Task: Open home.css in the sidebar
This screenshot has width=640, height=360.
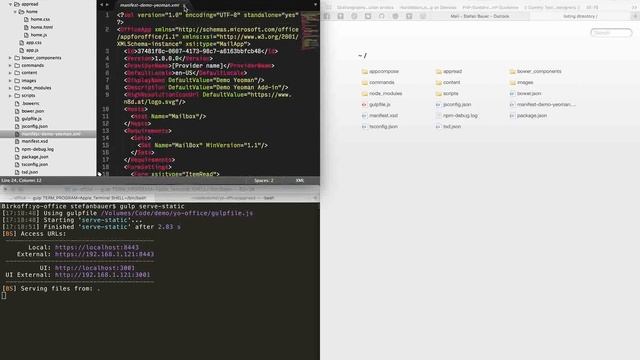Action: pos(40,19)
